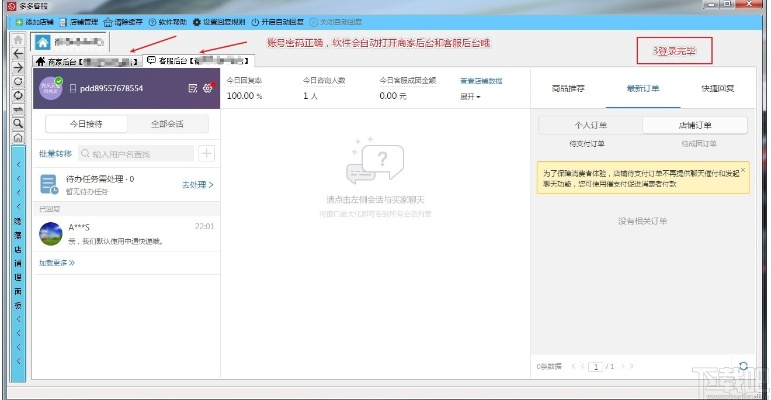771x400 pixels.
Task: Open 软件帮助 (software help)
Action: (x=166, y=21)
